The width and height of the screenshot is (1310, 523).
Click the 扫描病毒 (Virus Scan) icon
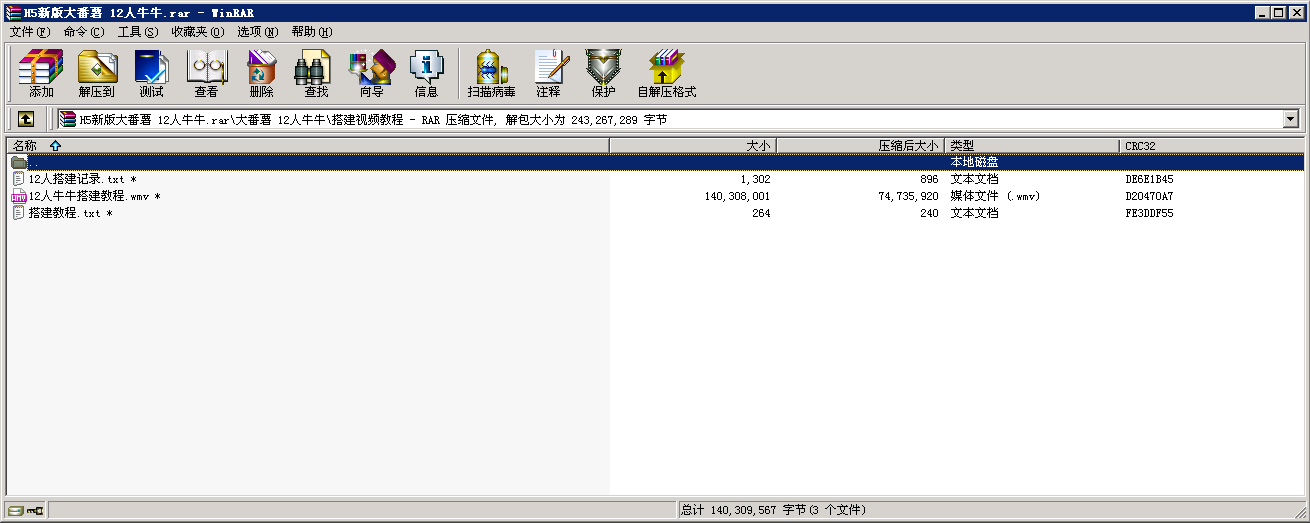coord(491,74)
